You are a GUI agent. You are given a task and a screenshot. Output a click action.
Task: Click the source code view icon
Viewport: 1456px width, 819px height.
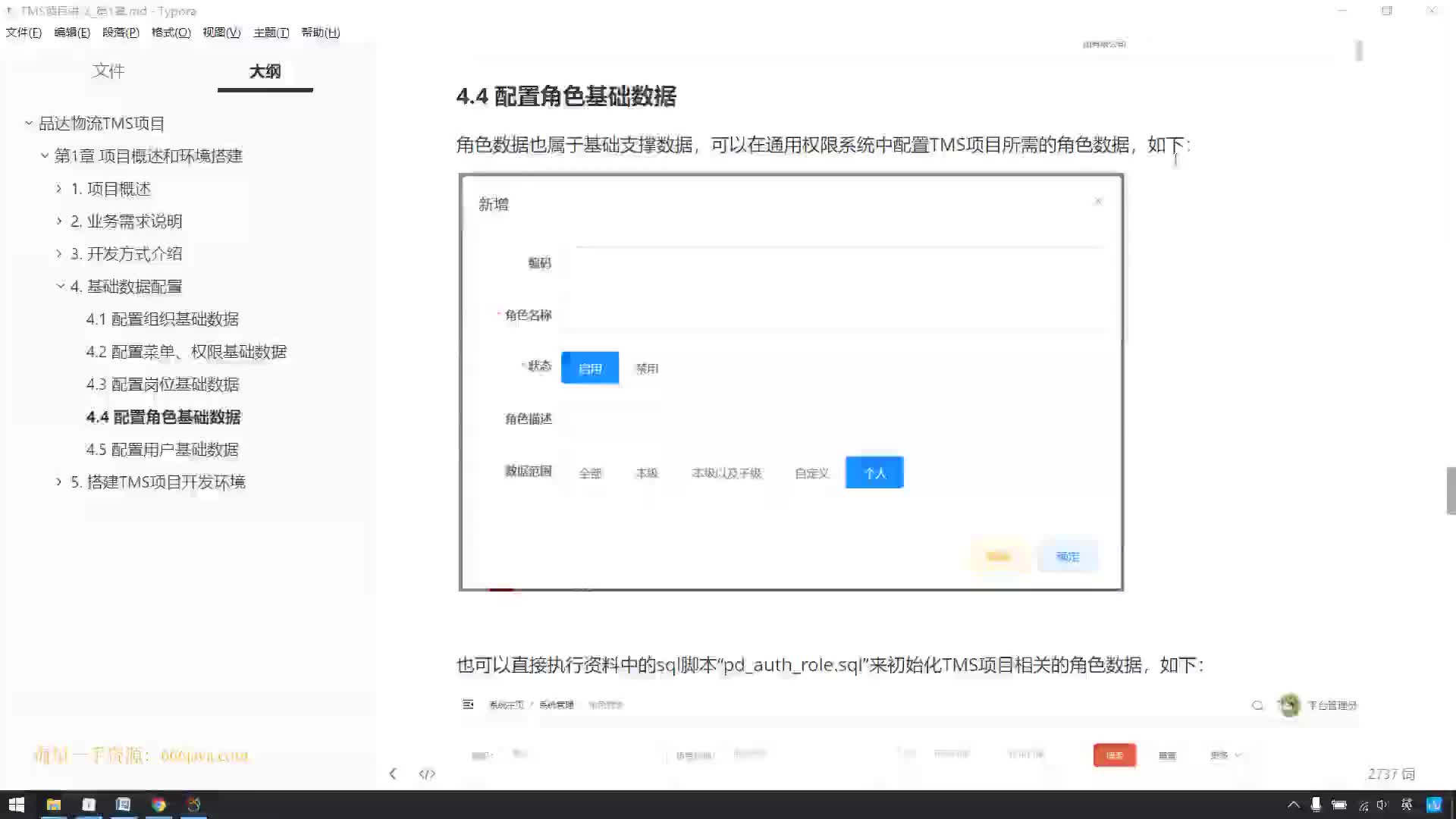tap(427, 773)
